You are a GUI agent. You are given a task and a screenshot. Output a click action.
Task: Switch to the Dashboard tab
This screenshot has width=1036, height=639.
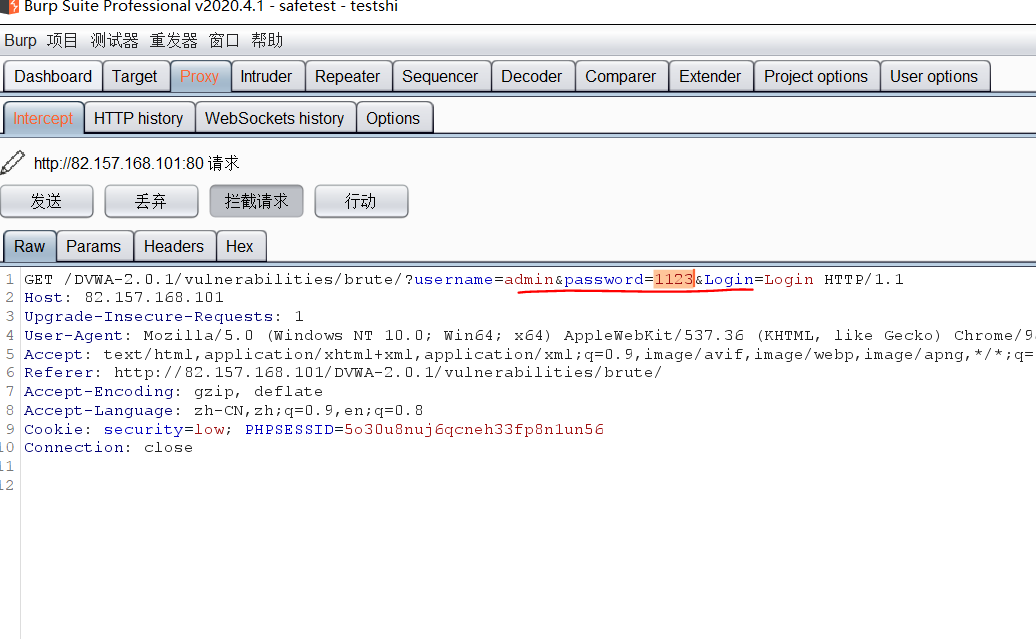pyautogui.click(x=53, y=77)
